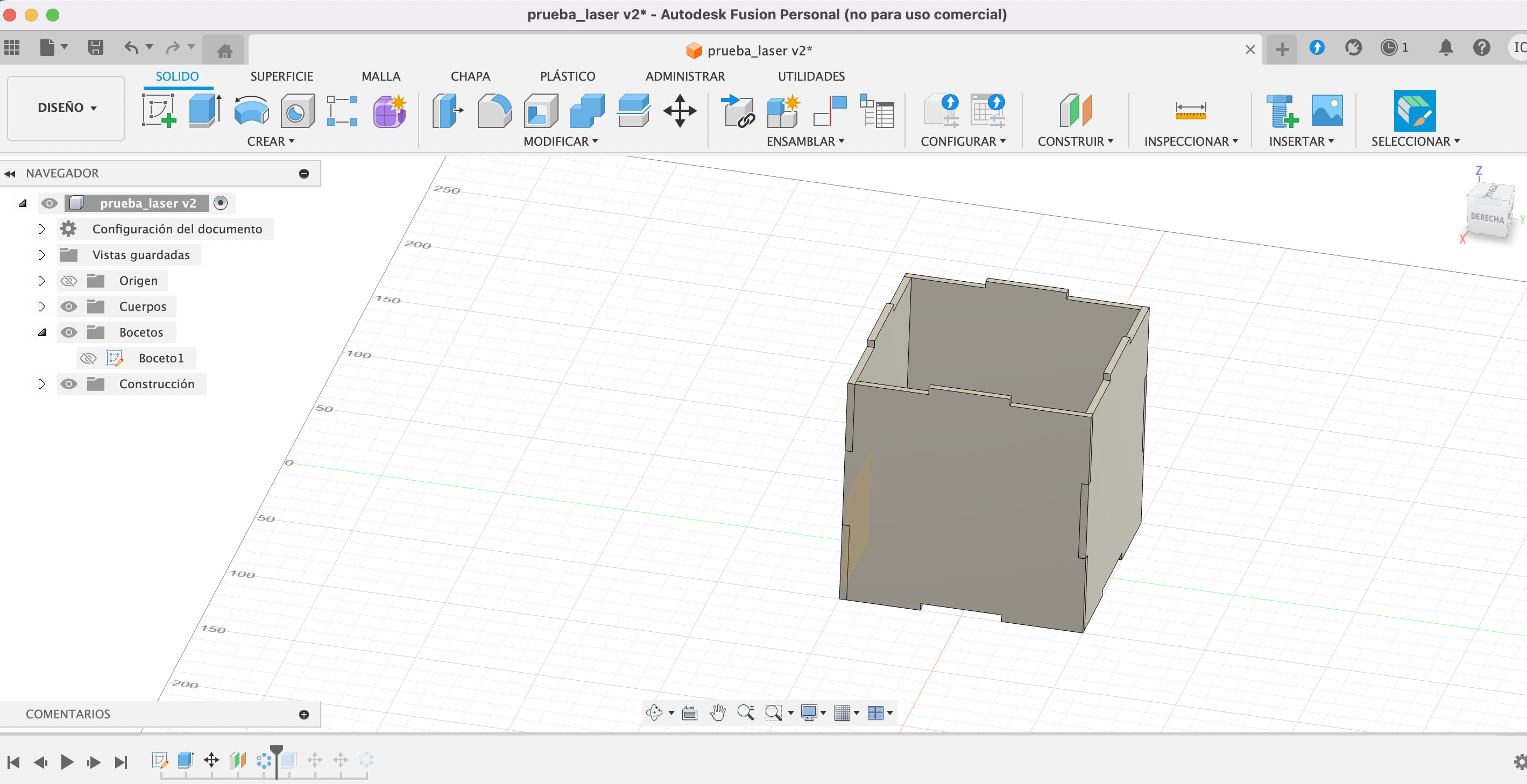This screenshot has width=1527, height=784.
Task: Click the timeline Play button
Action: [67, 761]
